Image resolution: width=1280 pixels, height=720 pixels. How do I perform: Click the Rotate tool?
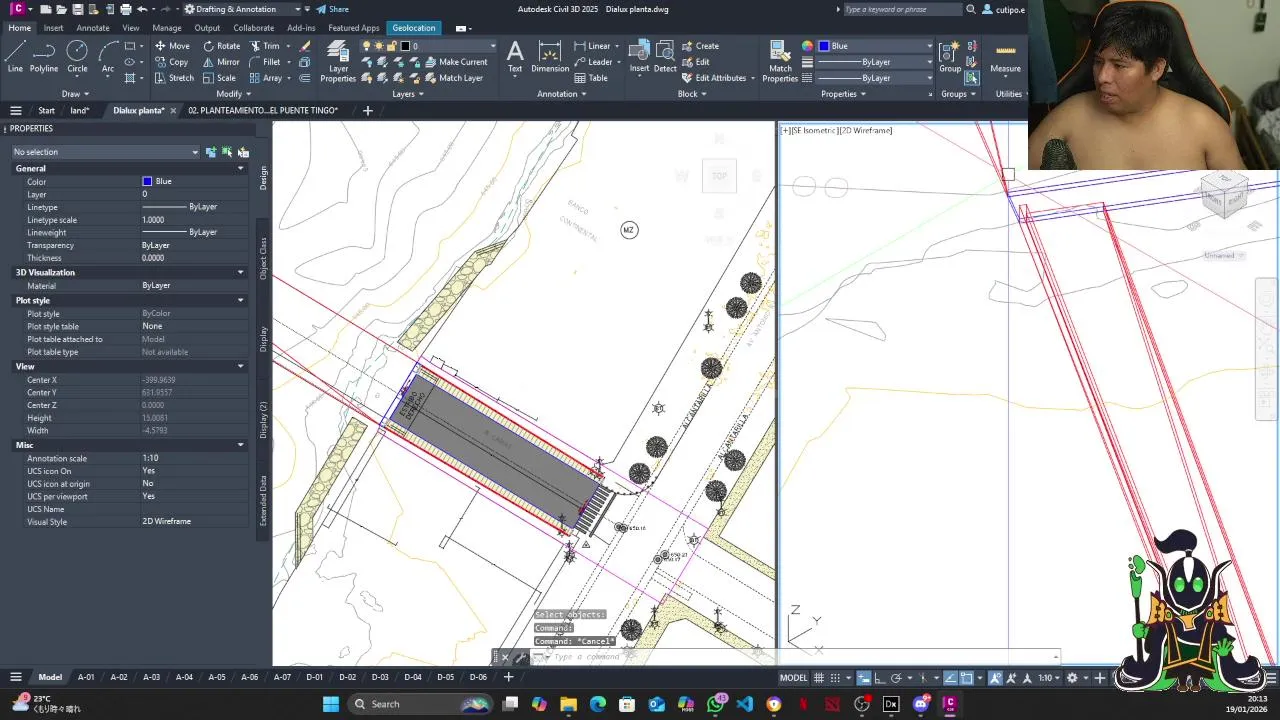click(x=221, y=46)
